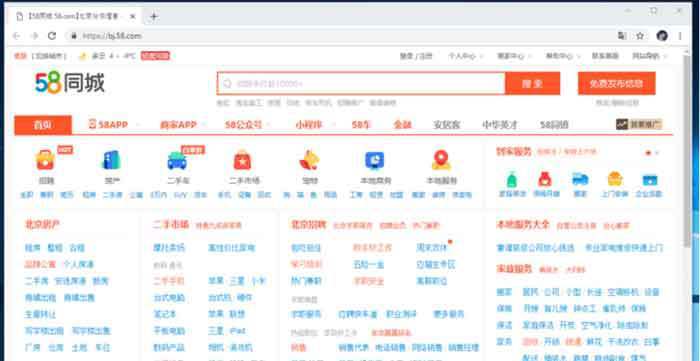
Task: Open the 商家中心 dropdown
Action: [x=514, y=56]
